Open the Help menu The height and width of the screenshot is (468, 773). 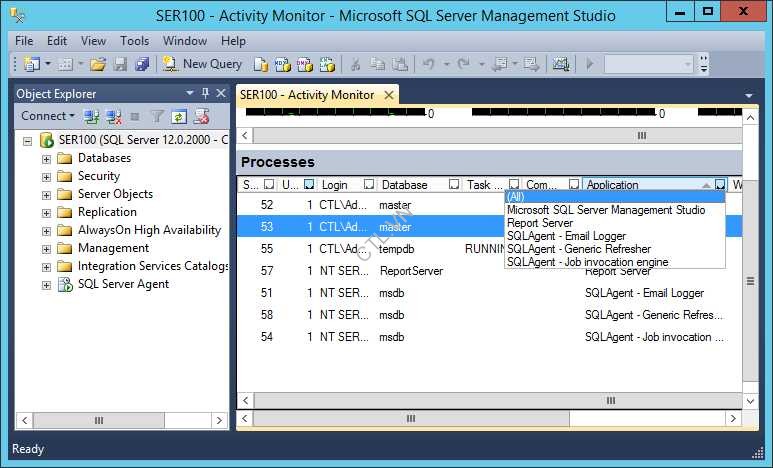[x=233, y=41]
